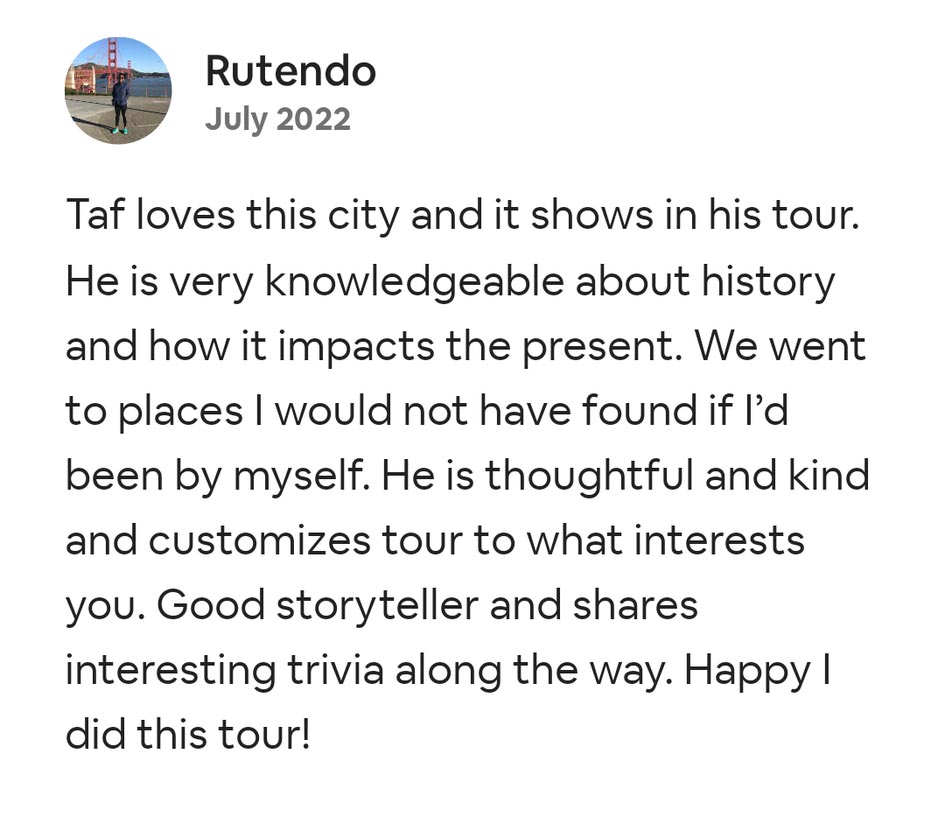Click the closing text 'did this tour!'
This screenshot has height=816, width=945.
[189, 734]
